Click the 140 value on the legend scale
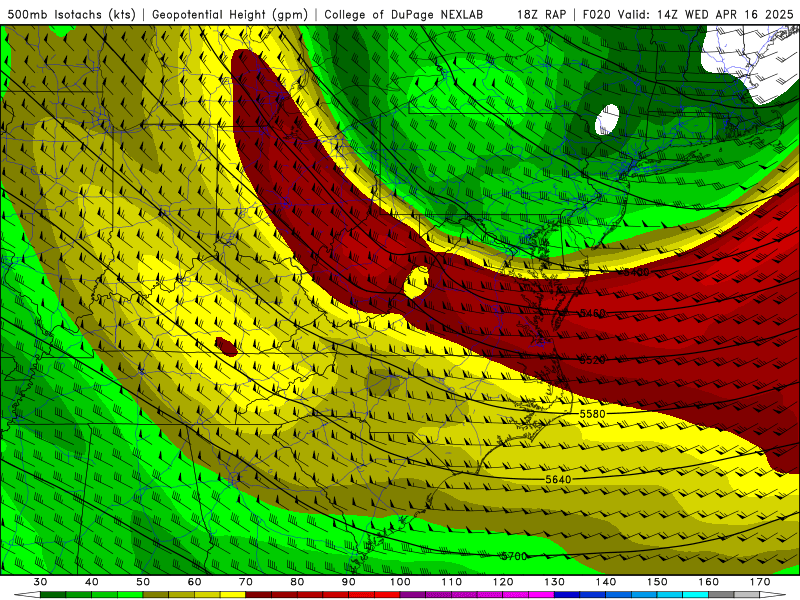 click(x=606, y=582)
